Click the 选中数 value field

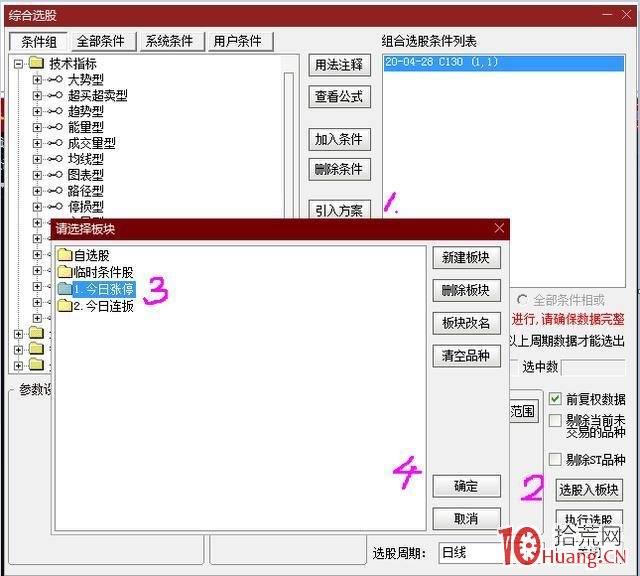coord(593,367)
